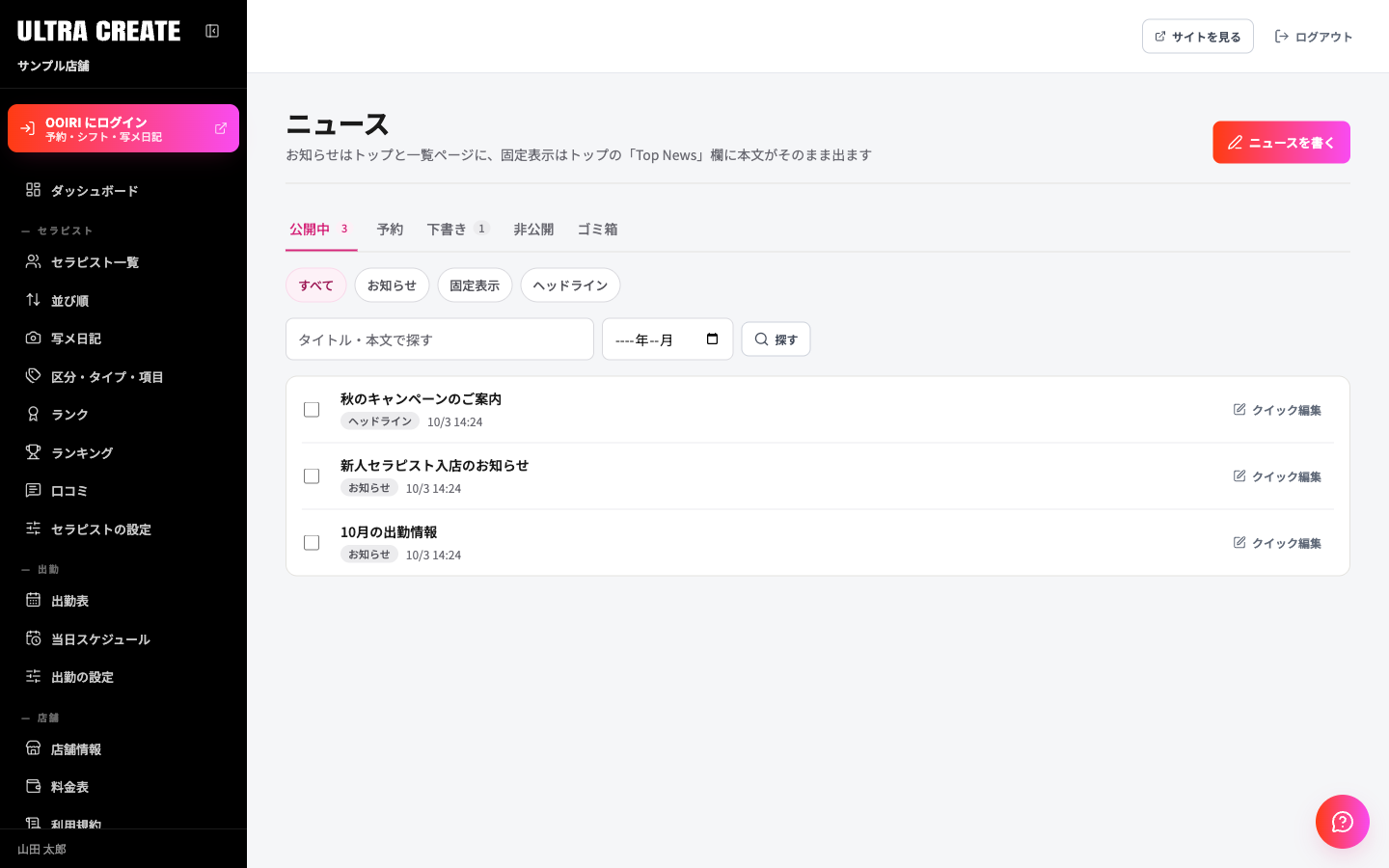Click the ランク award icon
Image resolution: width=1389 pixels, height=868 pixels.
(33, 414)
